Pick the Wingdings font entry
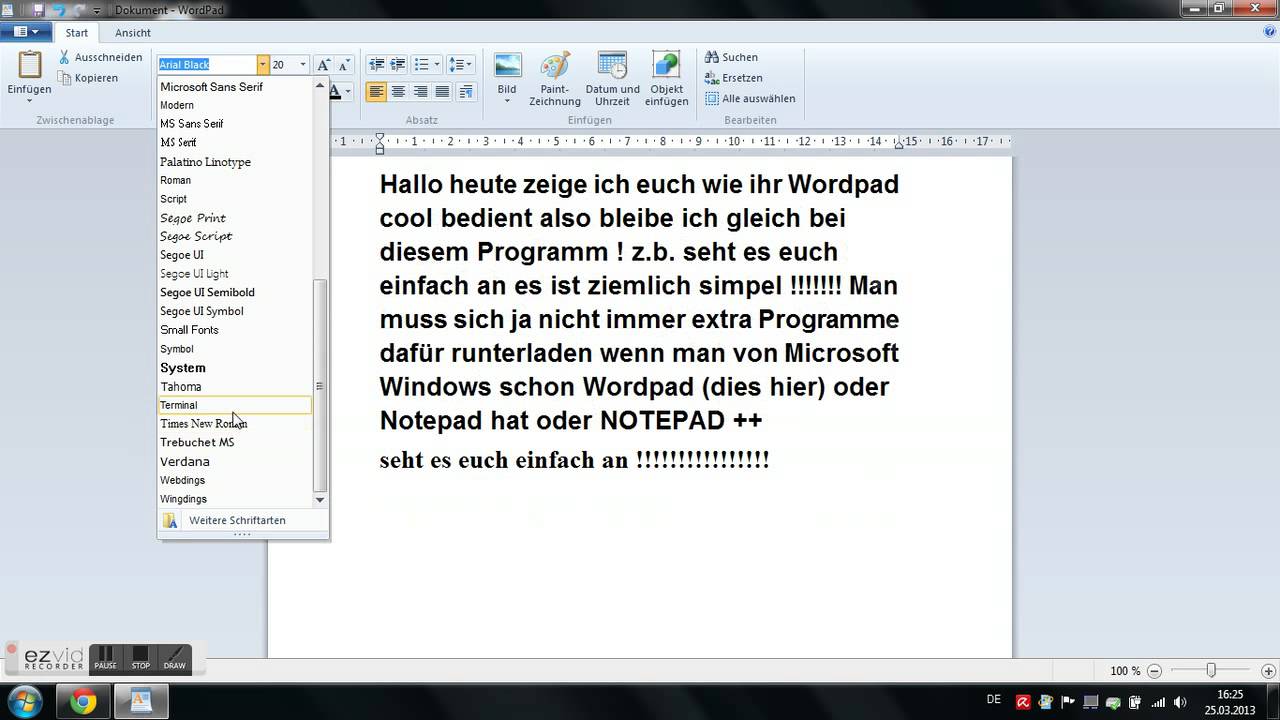The width and height of the screenshot is (1280, 720). 235,499
